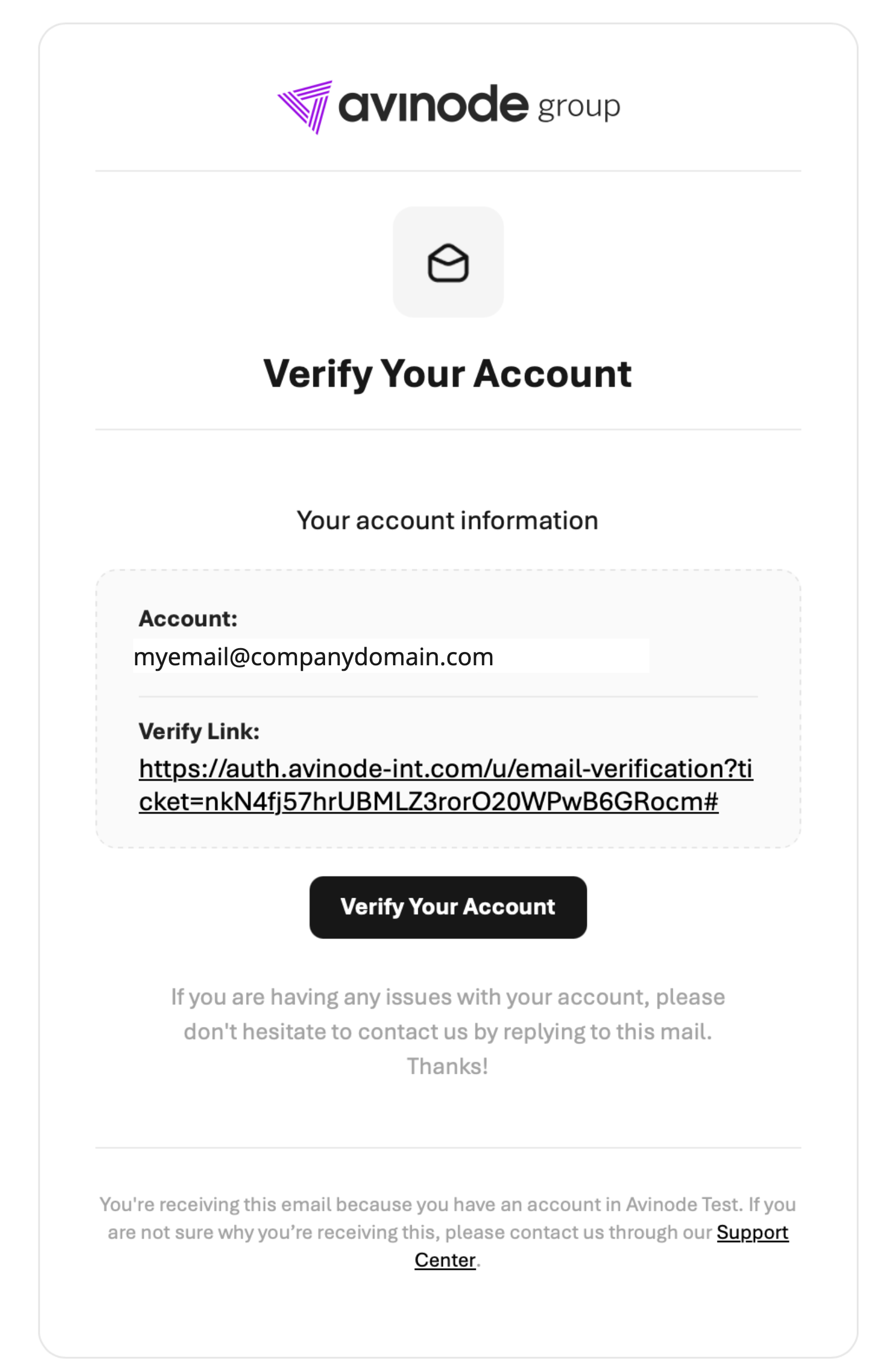Click the "Verify Link:" label

tap(199, 732)
